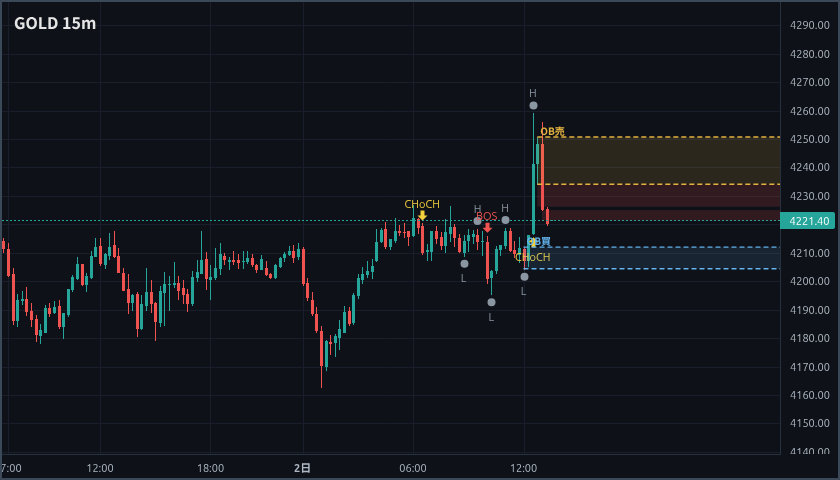Image resolution: width=840 pixels, height=480 pixels.
Task: Click the 4200.00 price axis label
Action: click(x=809, y=281)
